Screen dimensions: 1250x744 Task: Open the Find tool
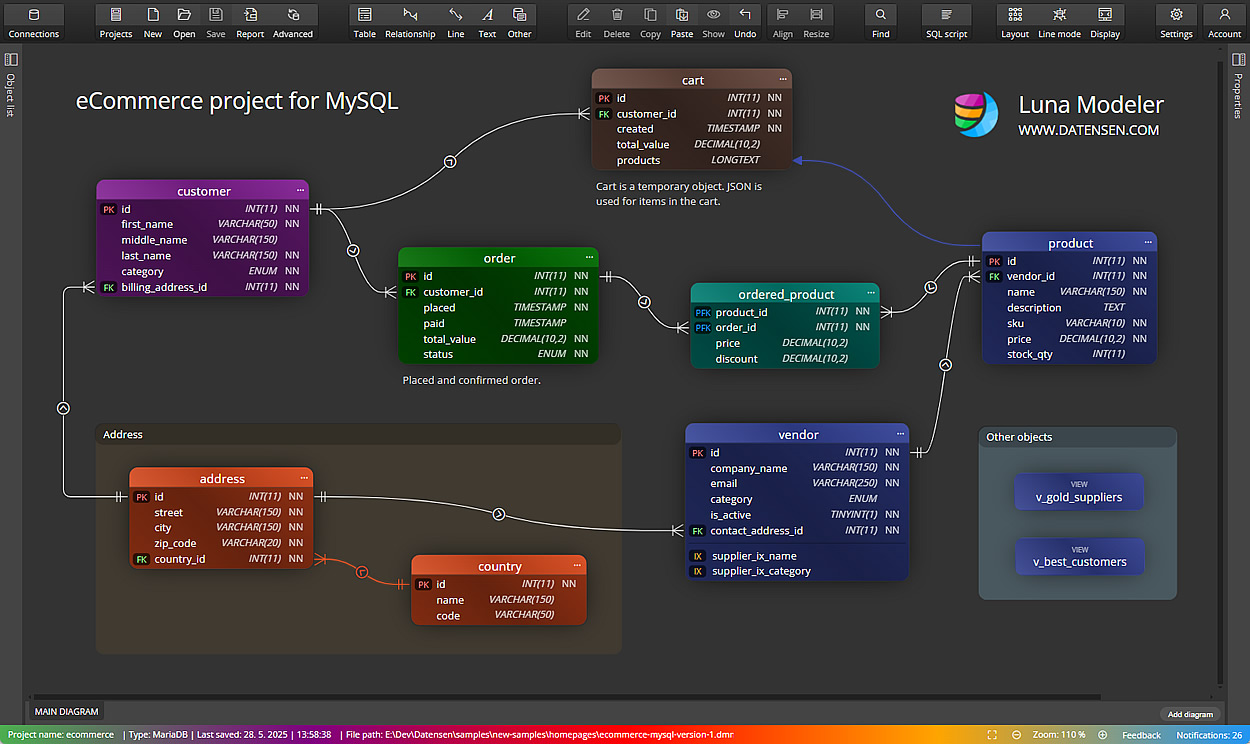[x=880, y=22]
